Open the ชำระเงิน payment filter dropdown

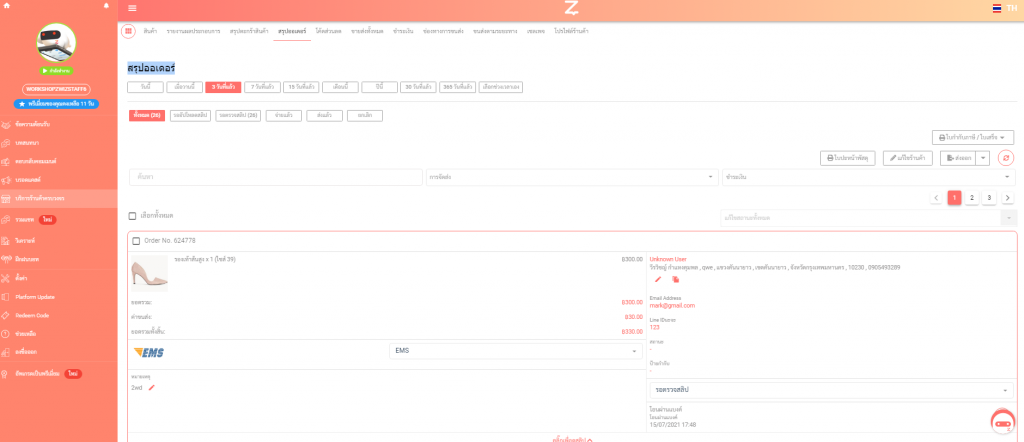[x=869, y=177]
